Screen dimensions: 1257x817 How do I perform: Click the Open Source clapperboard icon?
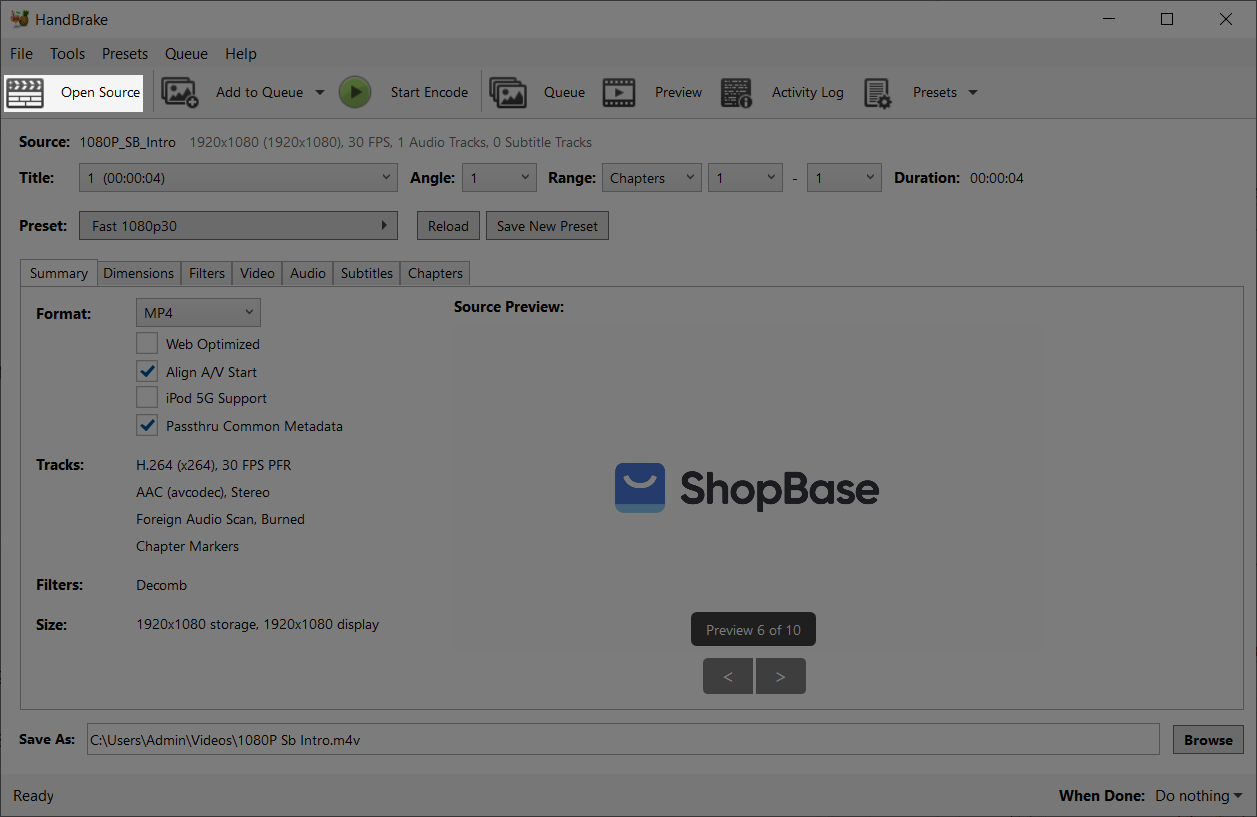(25, 93)
